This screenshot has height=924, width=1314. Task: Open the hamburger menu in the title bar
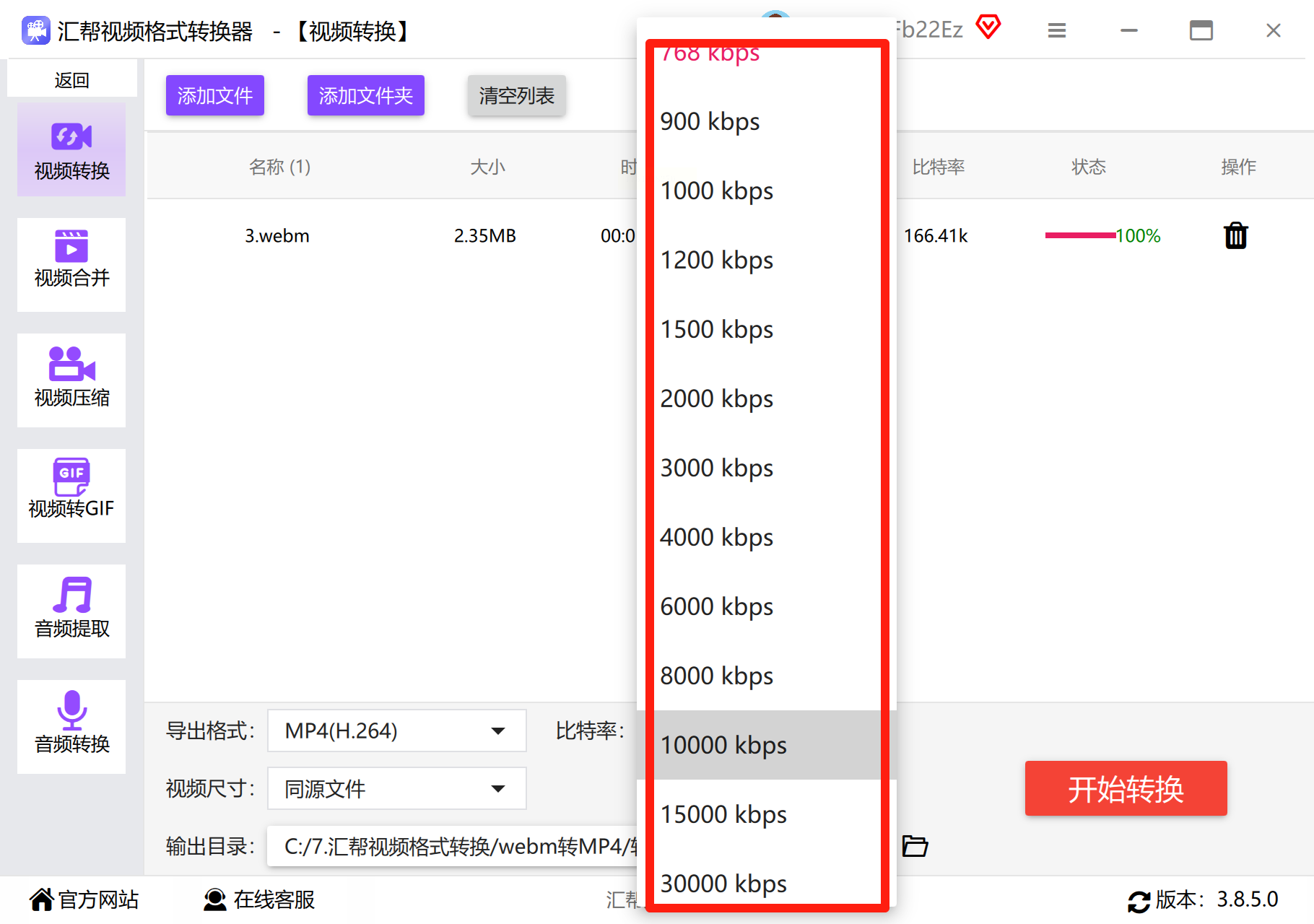(x=1057, y=30)
